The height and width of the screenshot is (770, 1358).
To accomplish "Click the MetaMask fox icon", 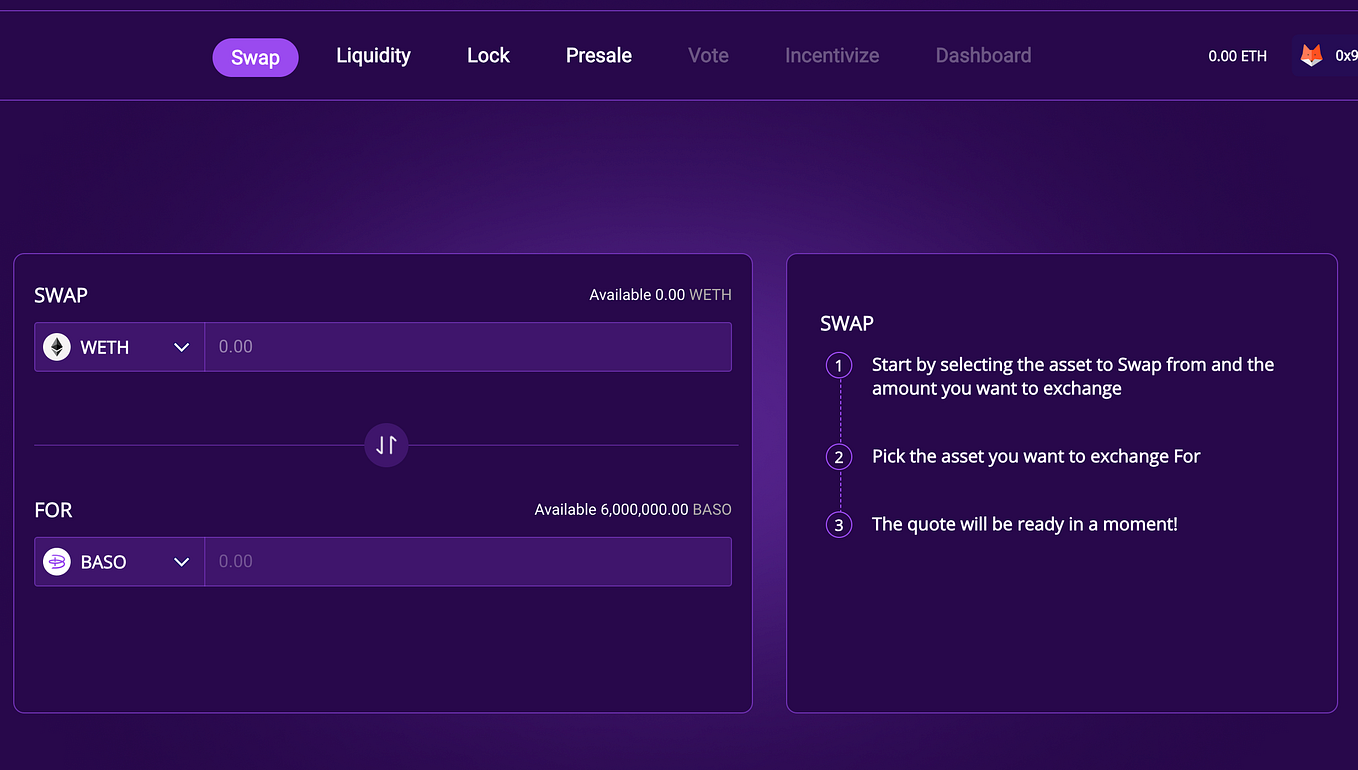I will point(1310,55).
